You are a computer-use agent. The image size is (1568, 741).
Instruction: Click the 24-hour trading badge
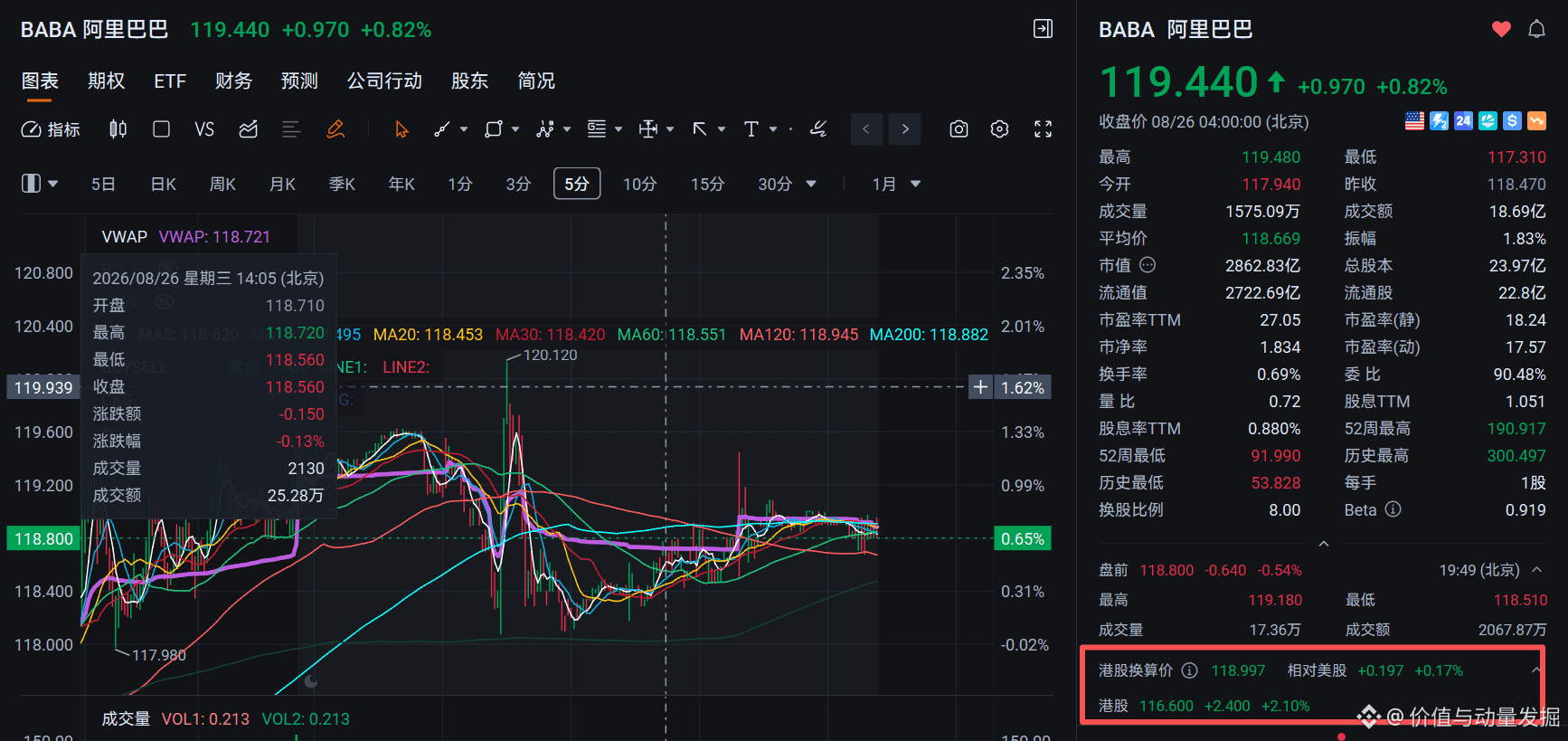[1463, 121]
